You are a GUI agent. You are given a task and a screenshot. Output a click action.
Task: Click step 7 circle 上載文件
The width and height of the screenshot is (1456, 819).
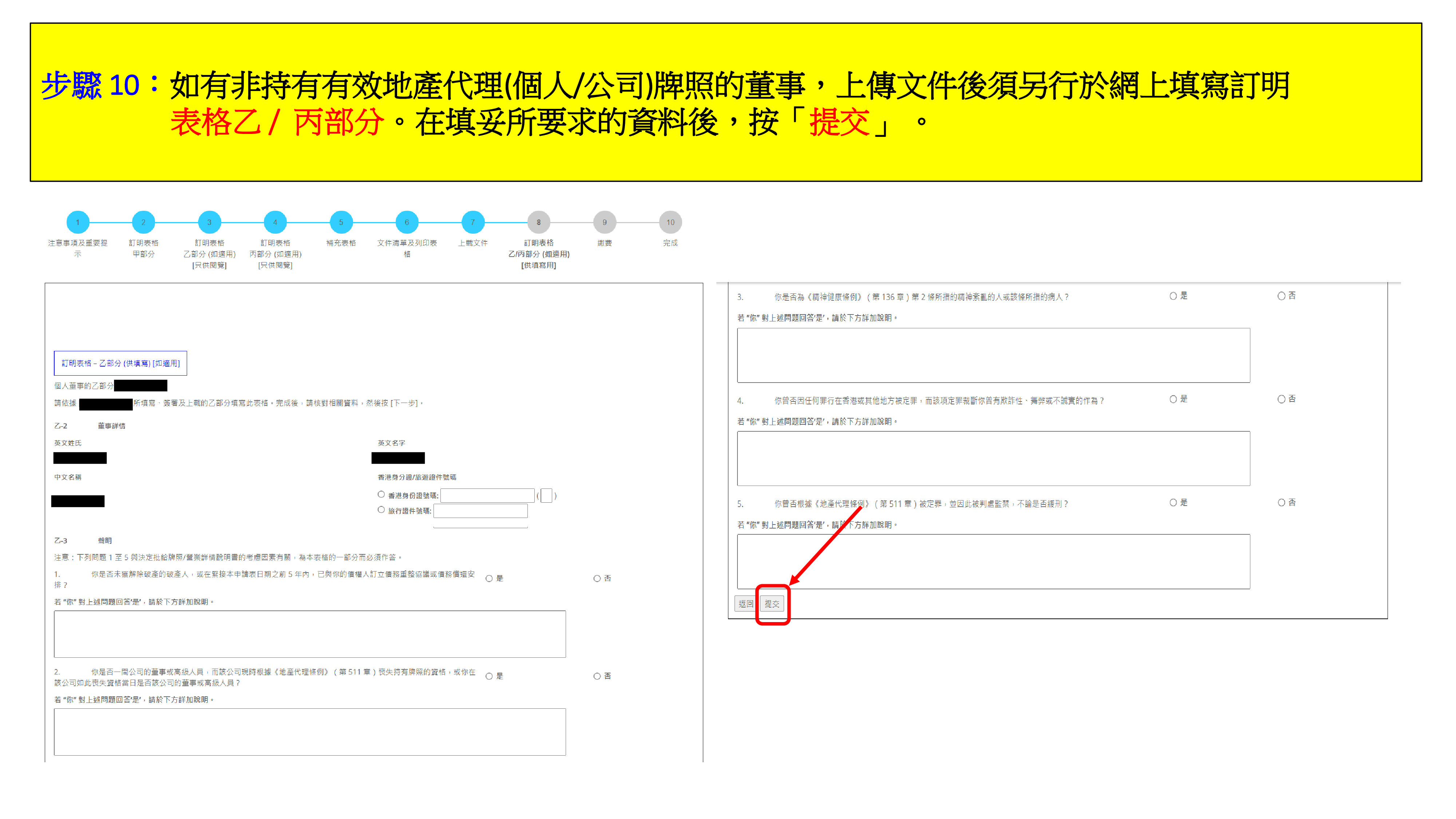pyautogui.click(x=472, y=222)
